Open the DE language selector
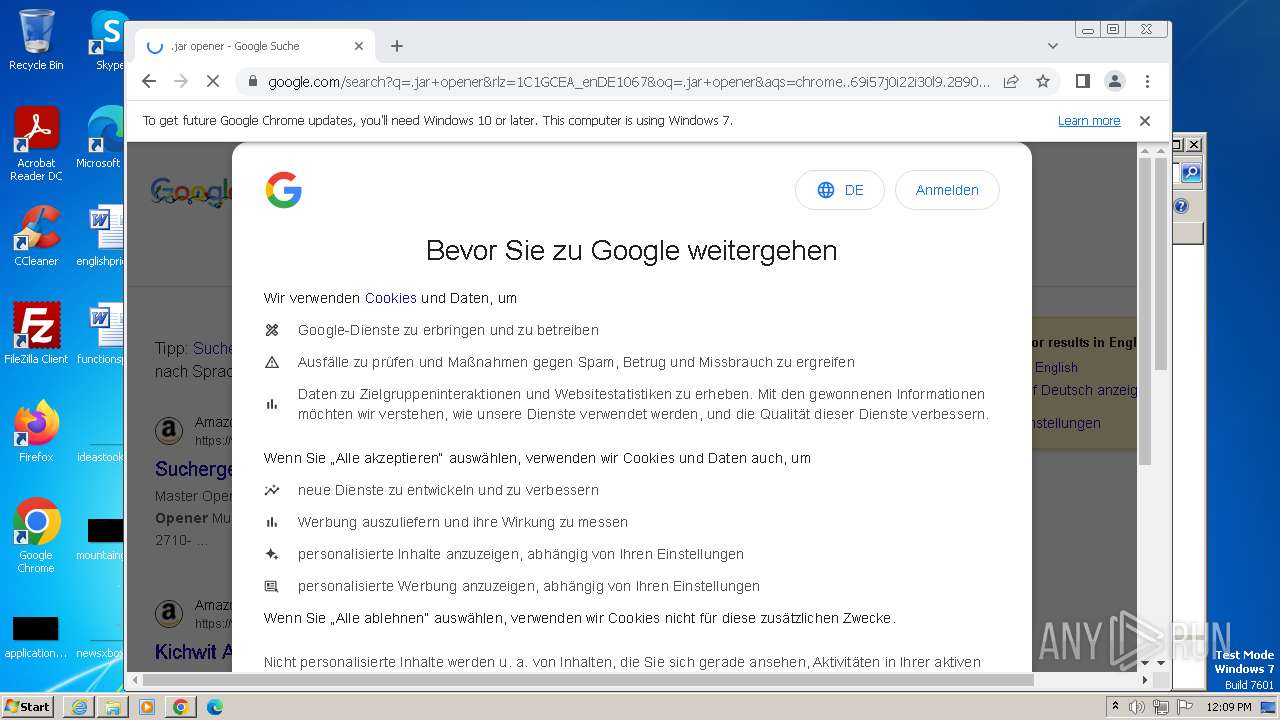Viewport: 1280px width, 720px height. pyautogui.click(x=840, y=190)
